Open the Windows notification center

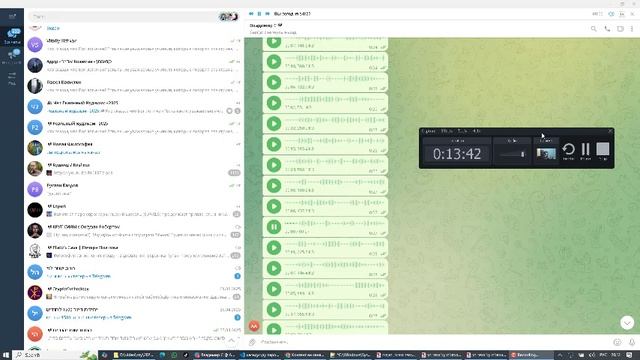click(x=629, y=355)
